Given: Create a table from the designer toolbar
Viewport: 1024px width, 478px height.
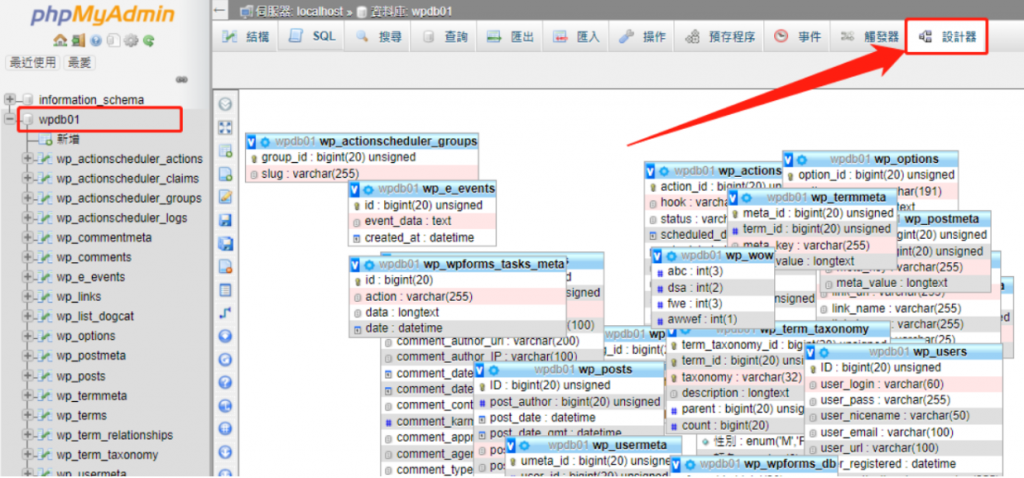Looking at the screenshot, I should tap(225, 290).
